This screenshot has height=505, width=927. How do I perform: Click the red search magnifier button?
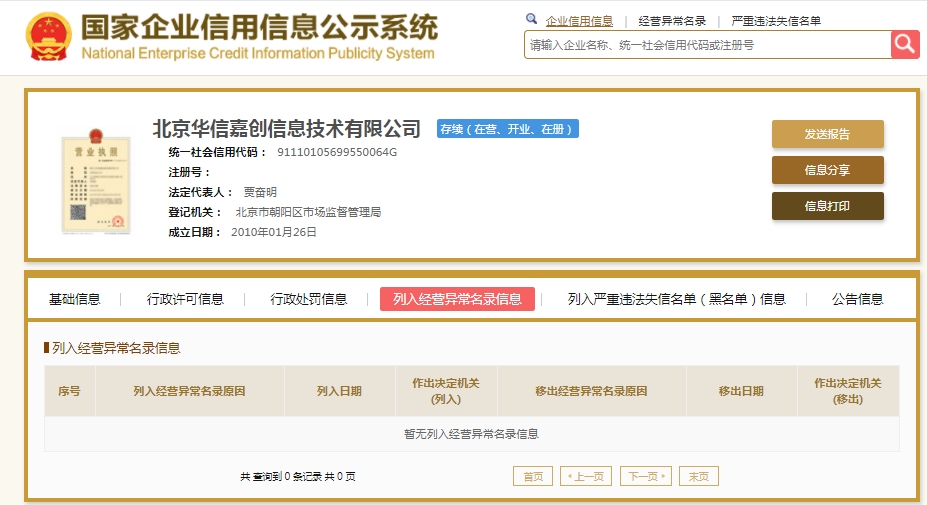pos(905,44)
